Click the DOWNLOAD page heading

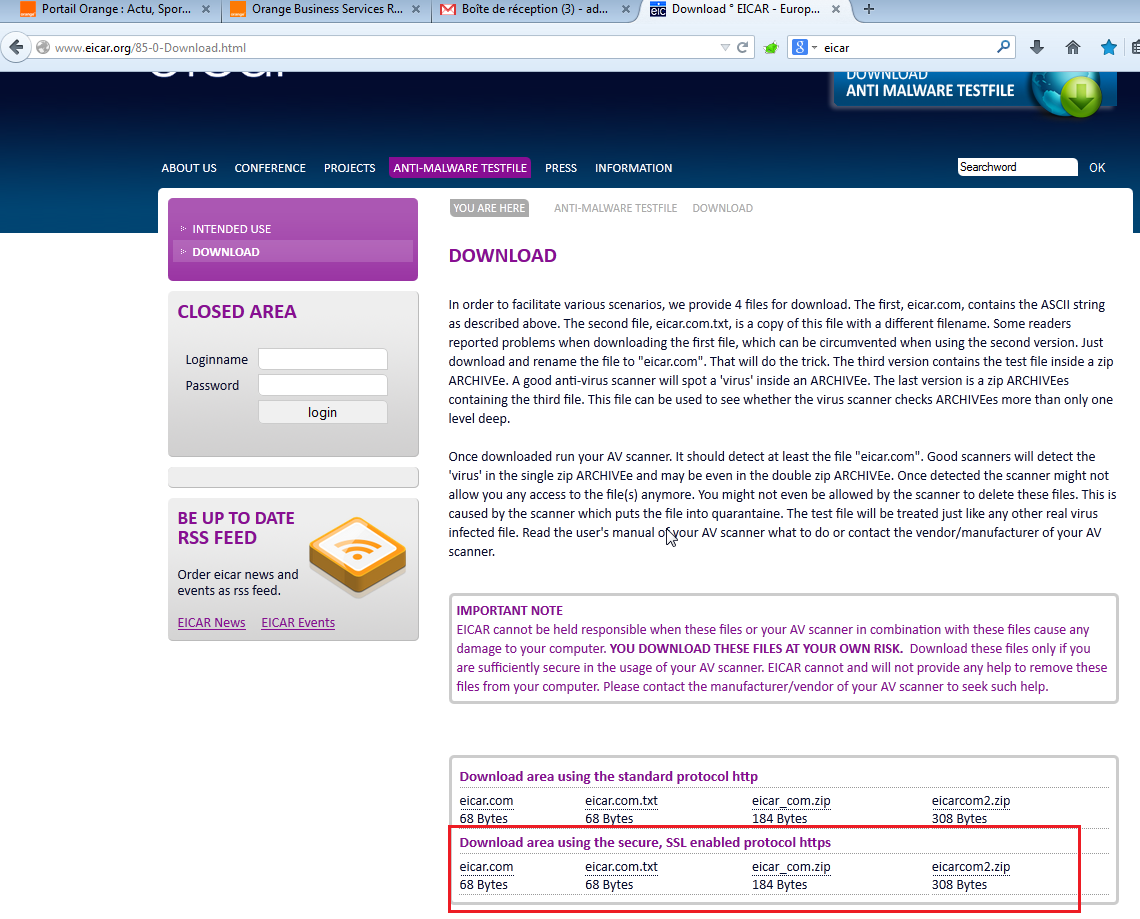pyautogui.click(x=502, y=256)
